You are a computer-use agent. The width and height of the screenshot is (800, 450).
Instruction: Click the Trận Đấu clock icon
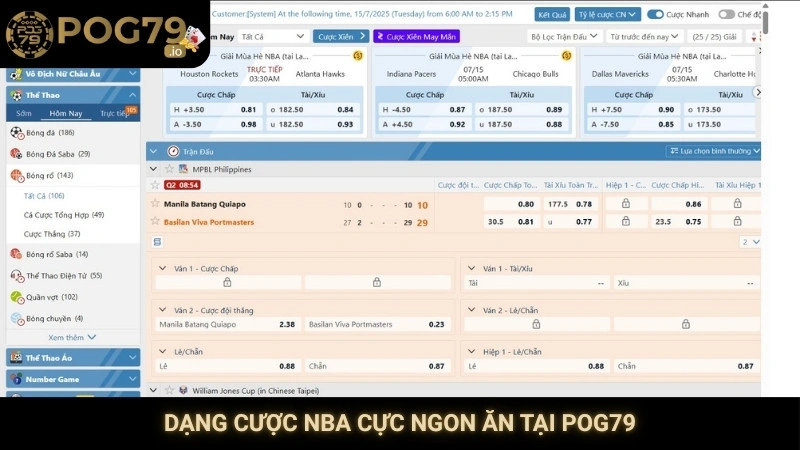(x=173, y=152)
